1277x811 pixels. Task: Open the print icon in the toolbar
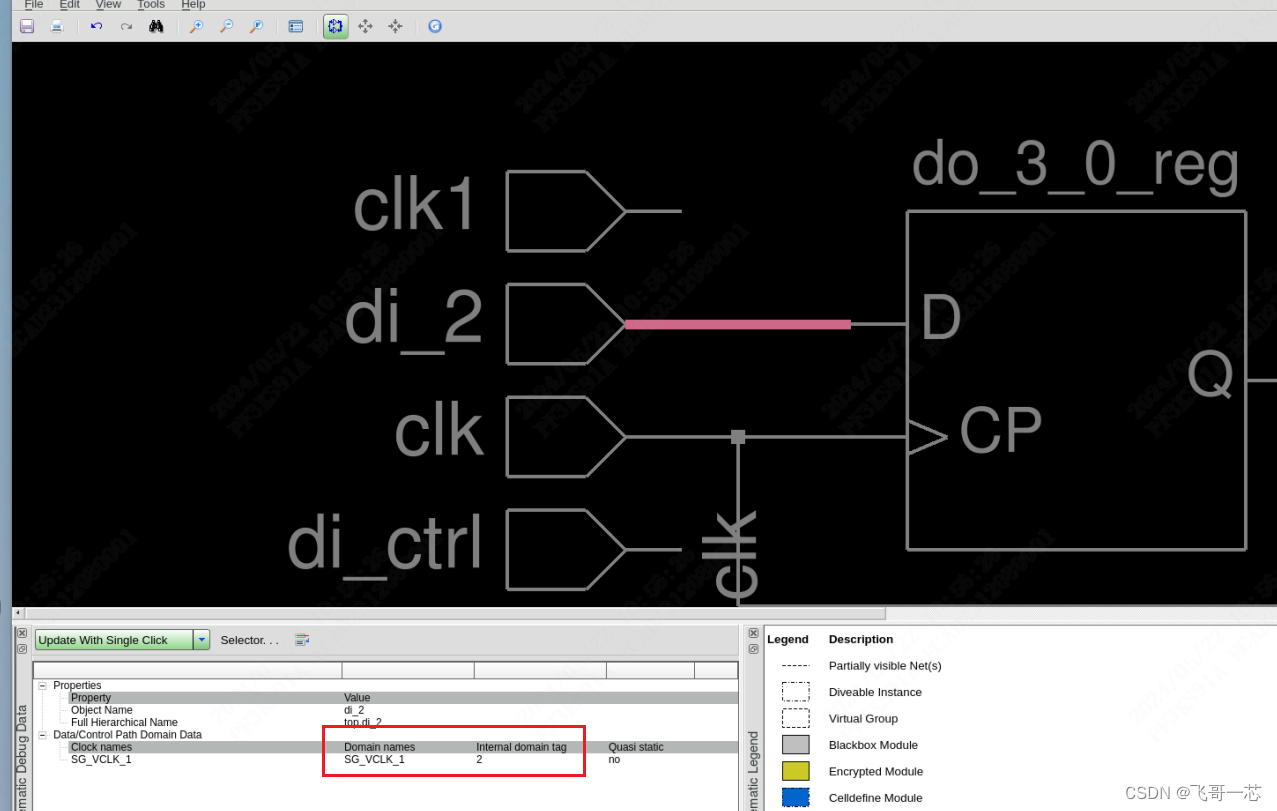(56, 26)
